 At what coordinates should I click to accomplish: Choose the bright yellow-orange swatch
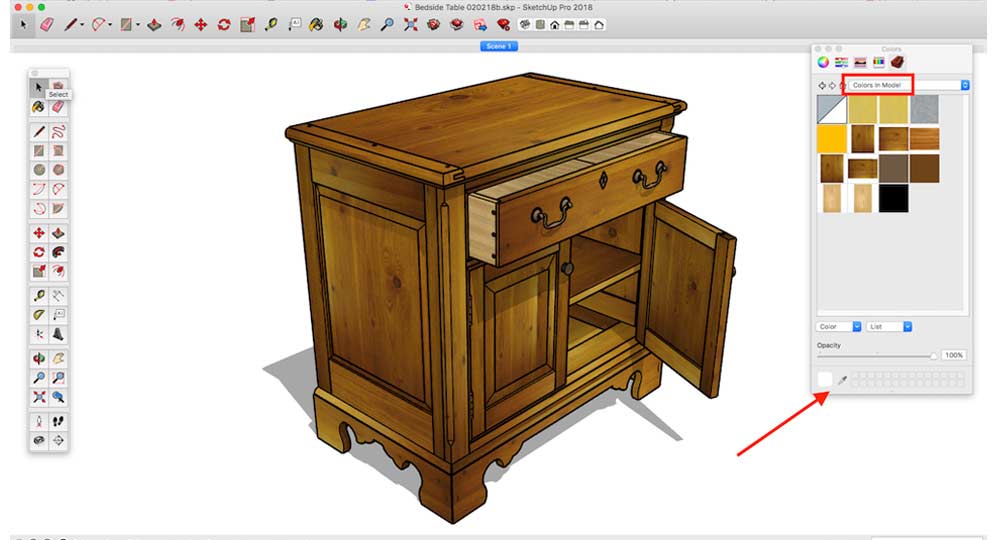(x=832, y=139)
